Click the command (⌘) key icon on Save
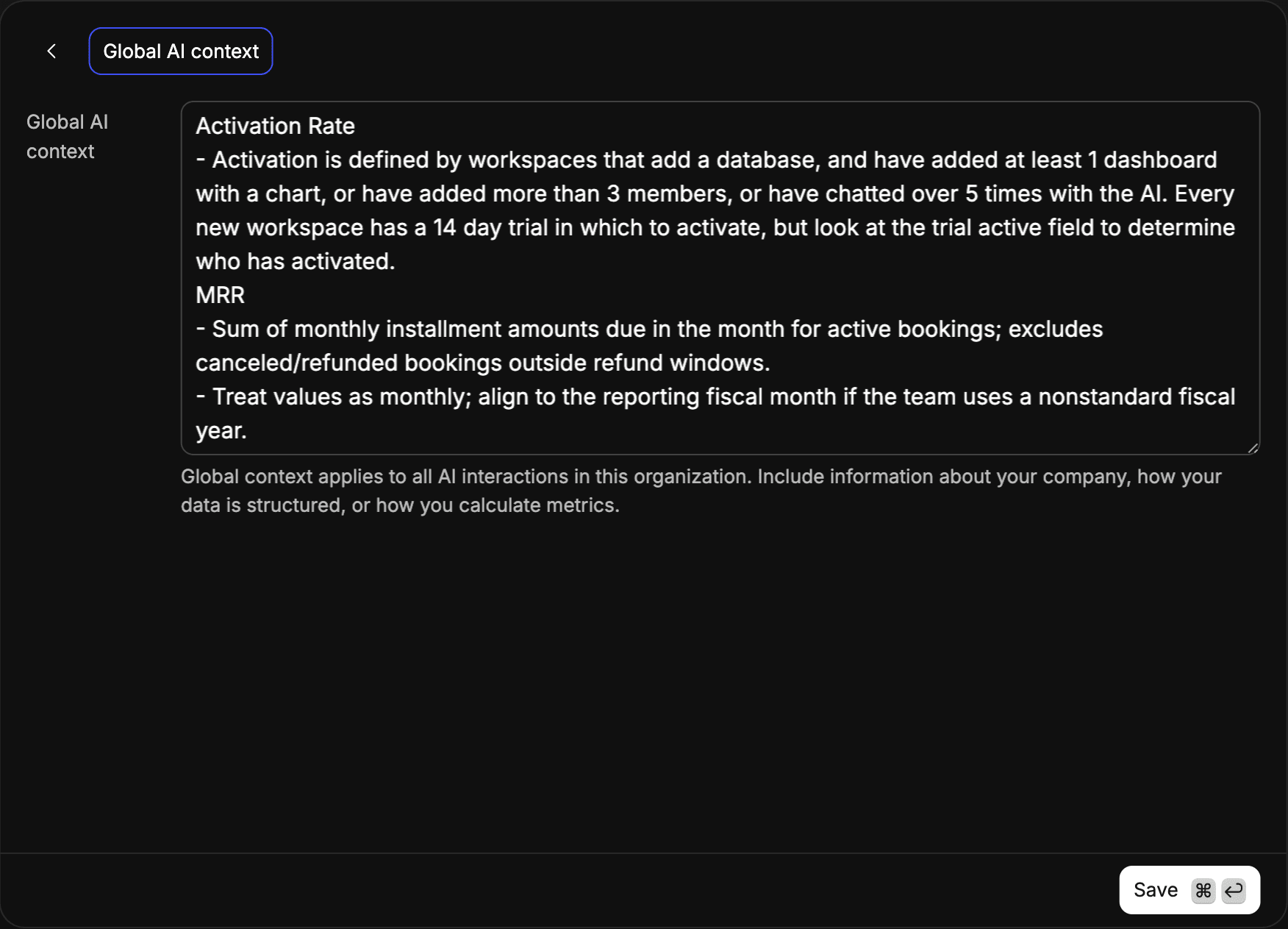Screen dimensions: 1288x929 pos(1203,890)
